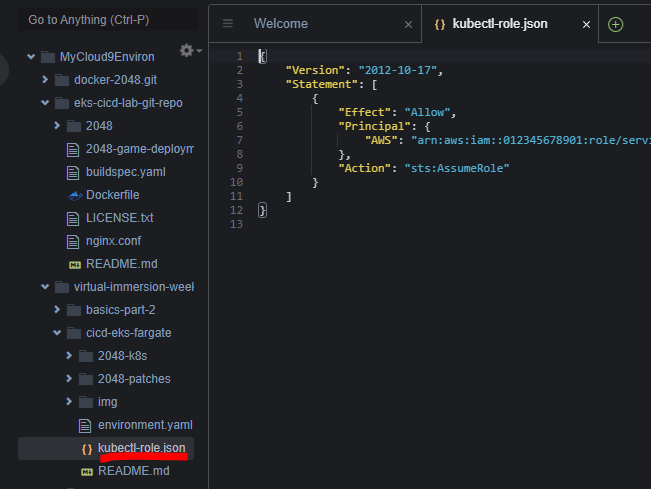Image resolution: width=651 pixels, height=489 pixels.
Task: Expand the 2048-patches folder
Action: (69, 378)
